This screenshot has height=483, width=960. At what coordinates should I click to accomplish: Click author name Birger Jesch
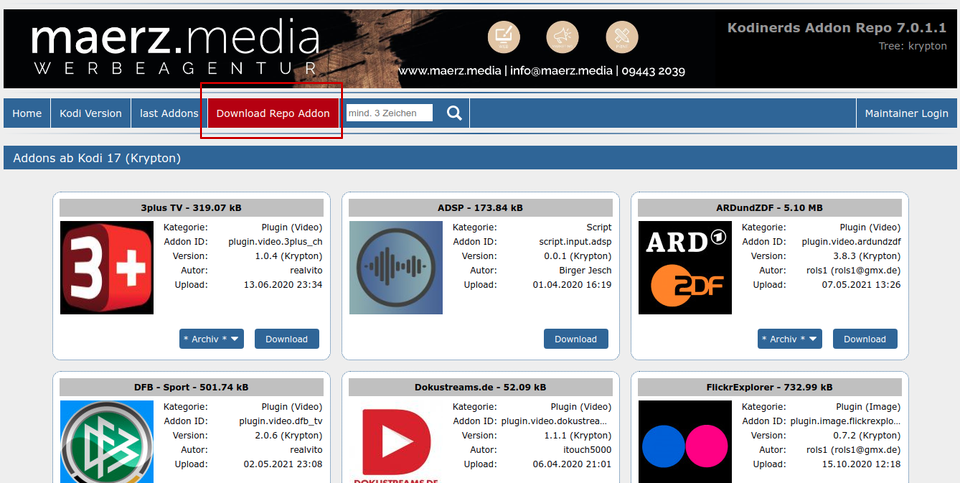(585, 270)
